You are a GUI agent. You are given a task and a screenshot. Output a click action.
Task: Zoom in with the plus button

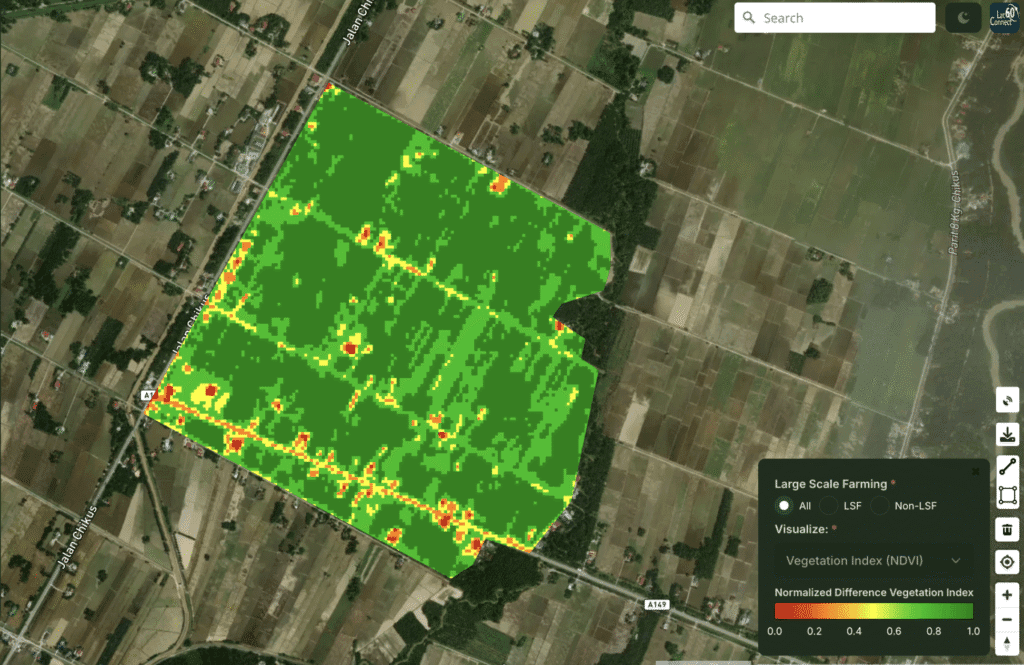click(x=1007, y=593)
